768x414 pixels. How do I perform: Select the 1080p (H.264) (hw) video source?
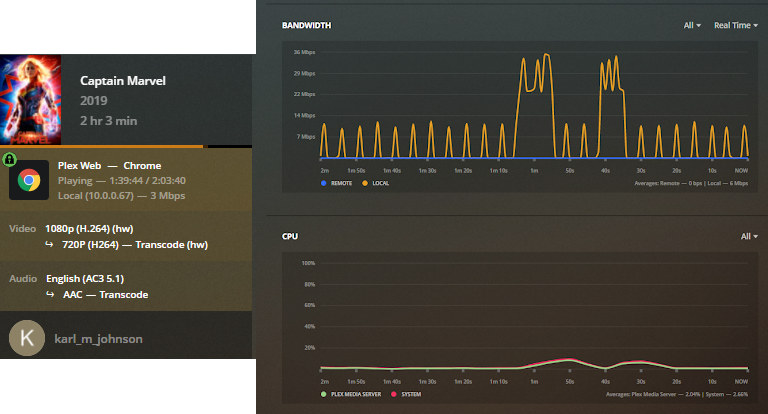(89, 229)
